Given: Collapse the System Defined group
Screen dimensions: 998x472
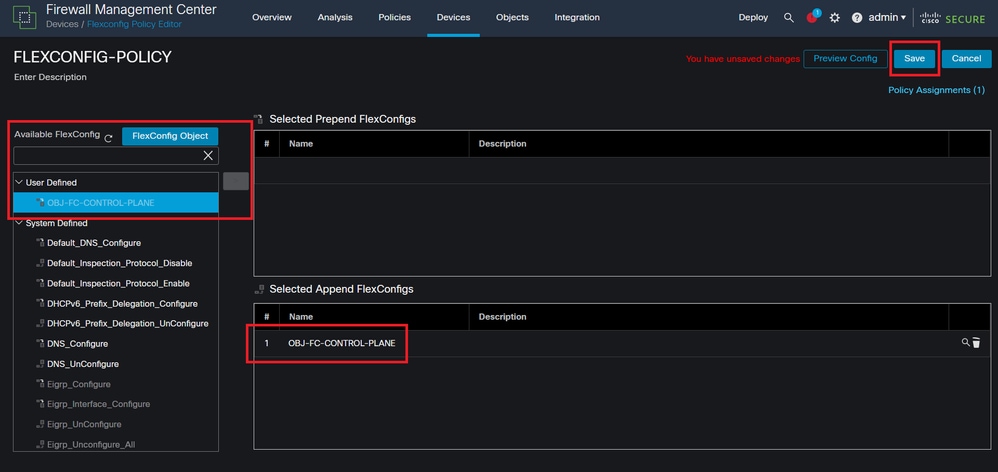Looking at the screenshot, I should [18, 223].
